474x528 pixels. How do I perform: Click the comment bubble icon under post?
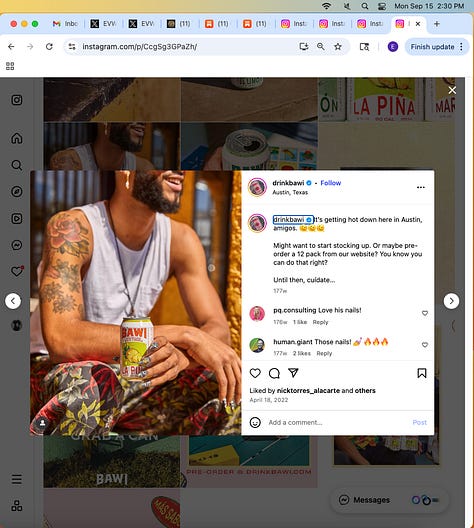(274, 373)
